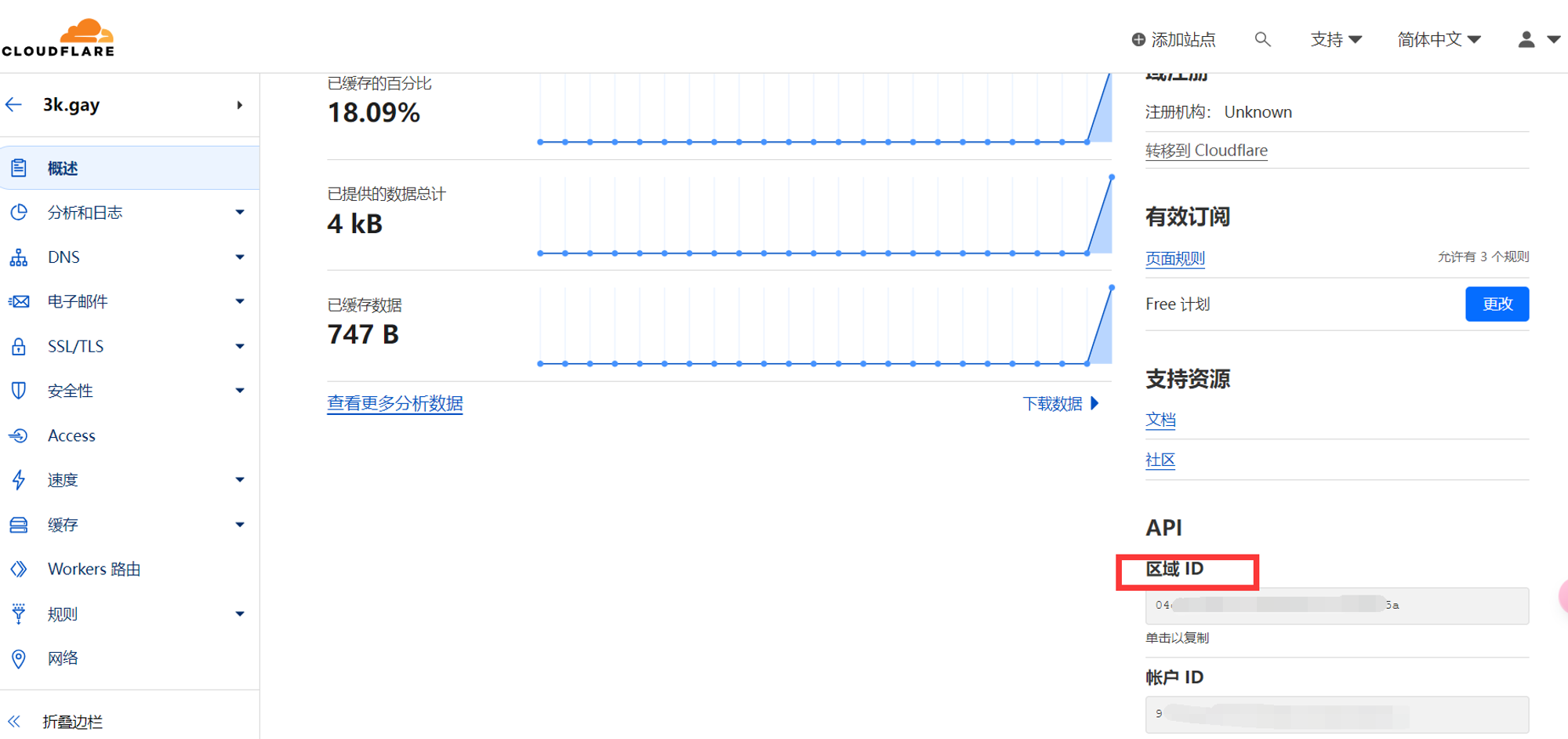Open the Access icon in sidebar

pos(19,435)
